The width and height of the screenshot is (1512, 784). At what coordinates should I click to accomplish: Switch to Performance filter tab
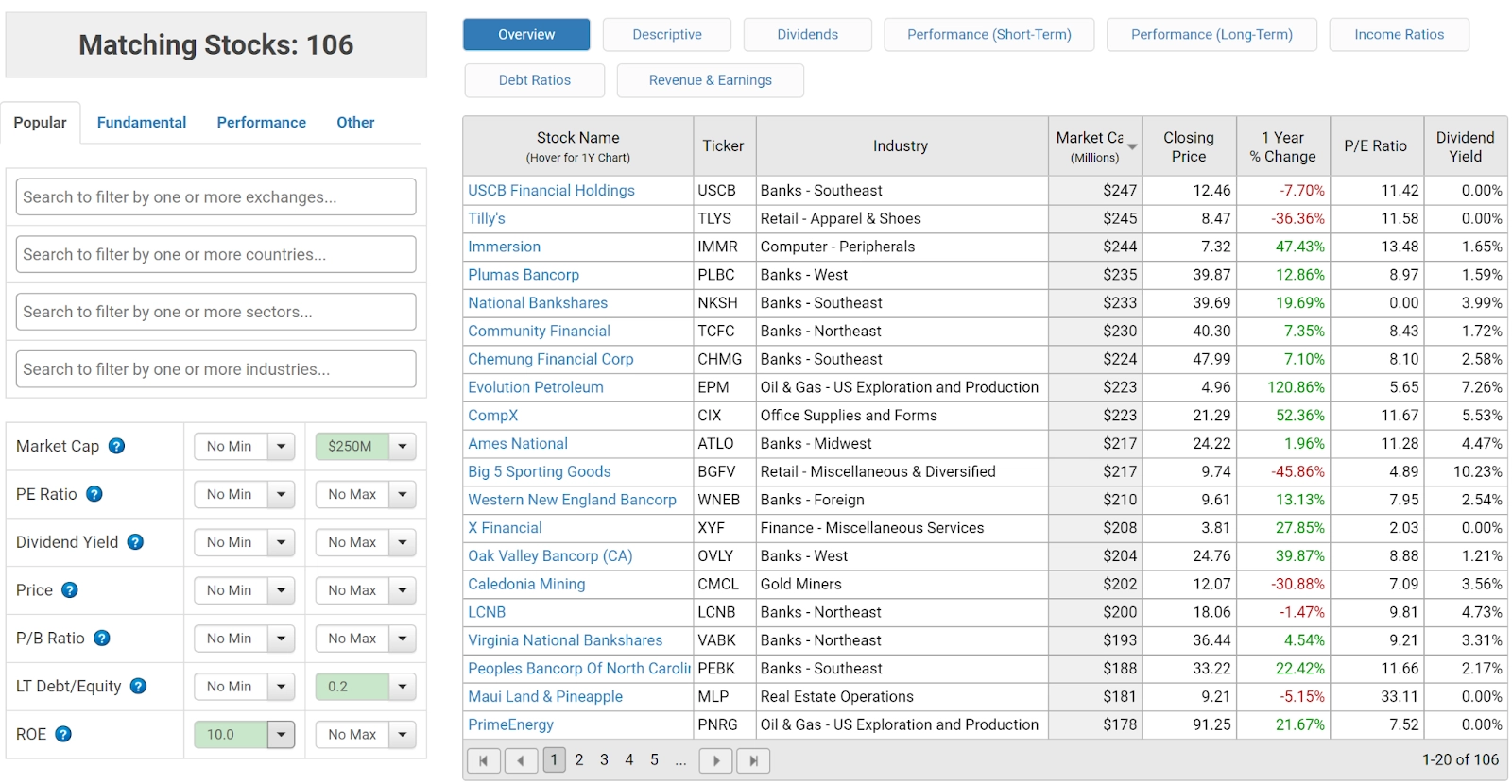(x=262, y=123)
